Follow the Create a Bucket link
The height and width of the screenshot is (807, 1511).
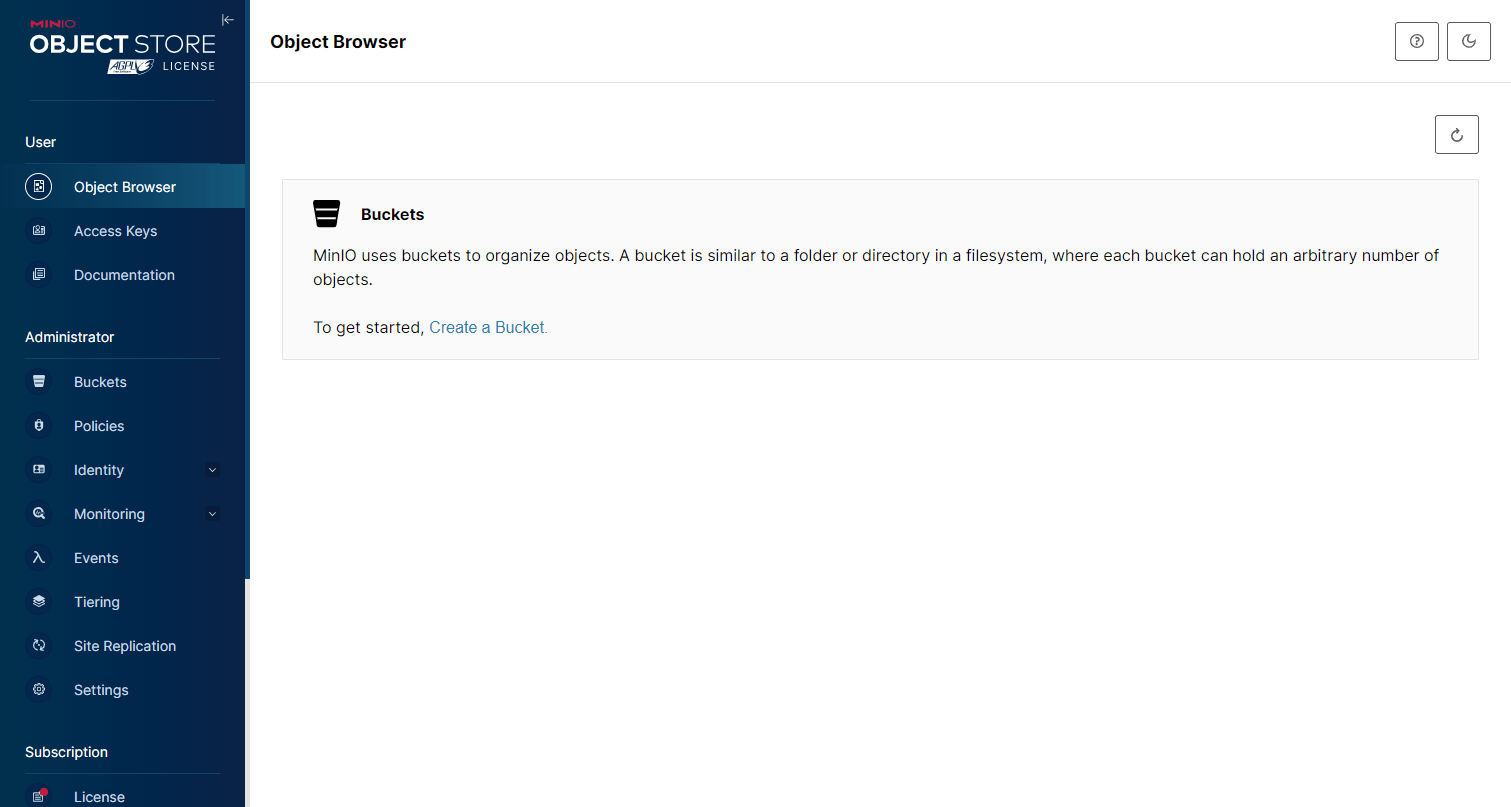488,327
